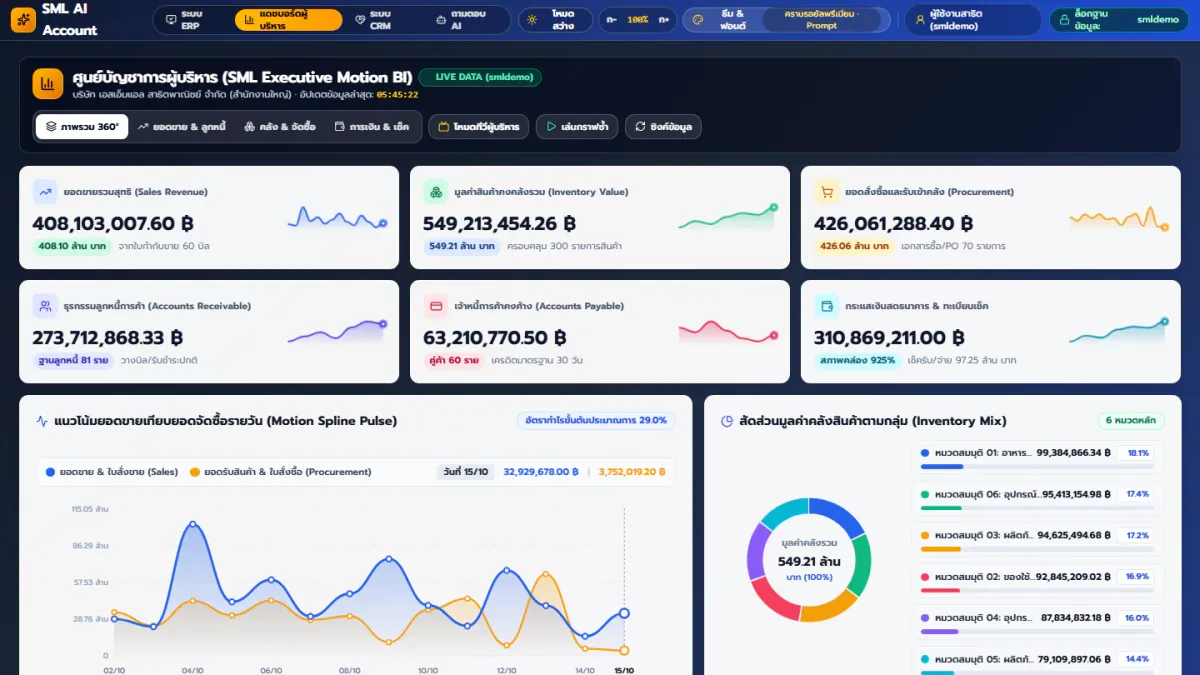
Task: Click the คู่ค้า 60 ราย red pill
Action: (455, 360)
